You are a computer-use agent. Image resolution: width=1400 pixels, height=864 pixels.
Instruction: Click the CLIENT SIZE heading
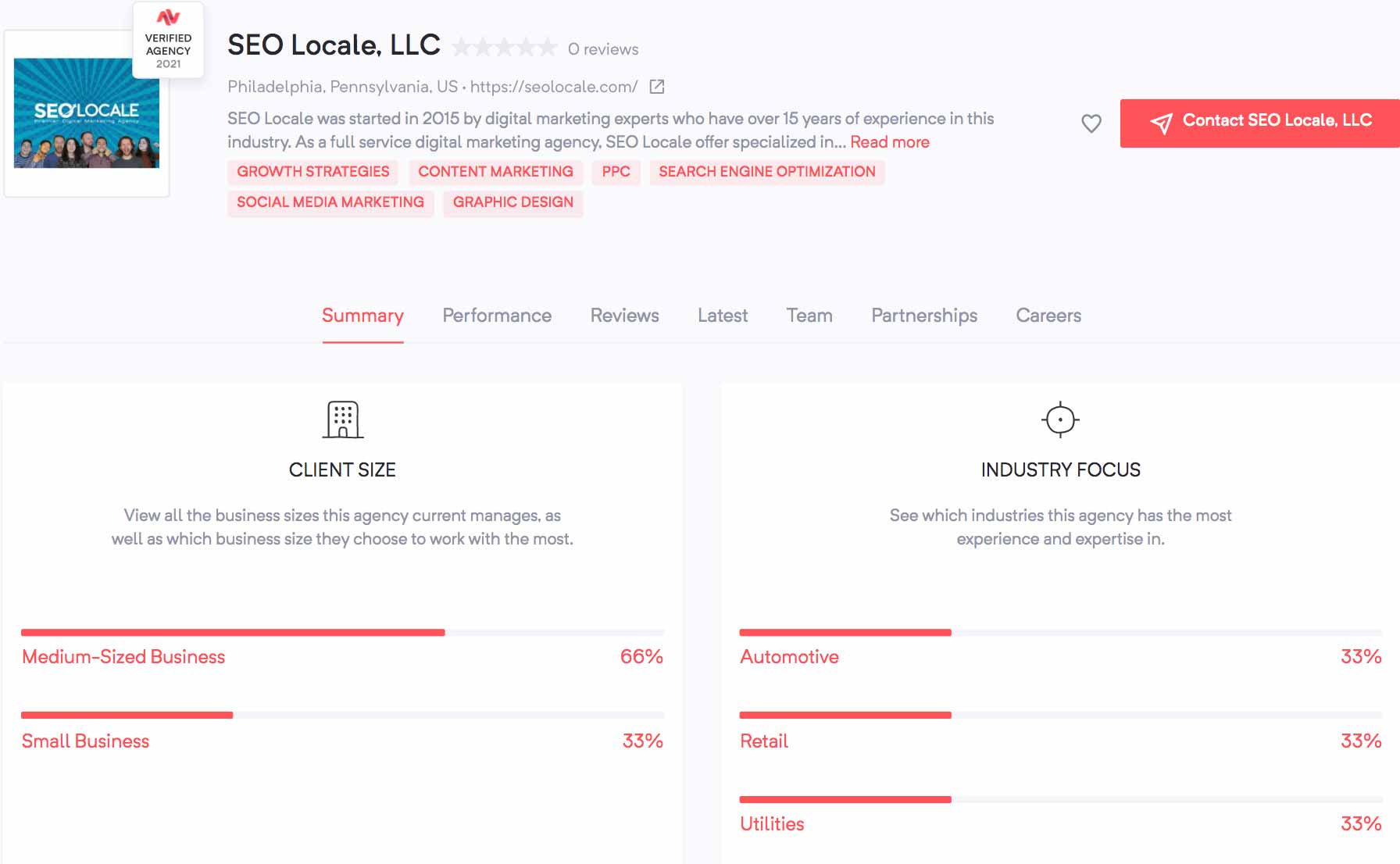342,469
